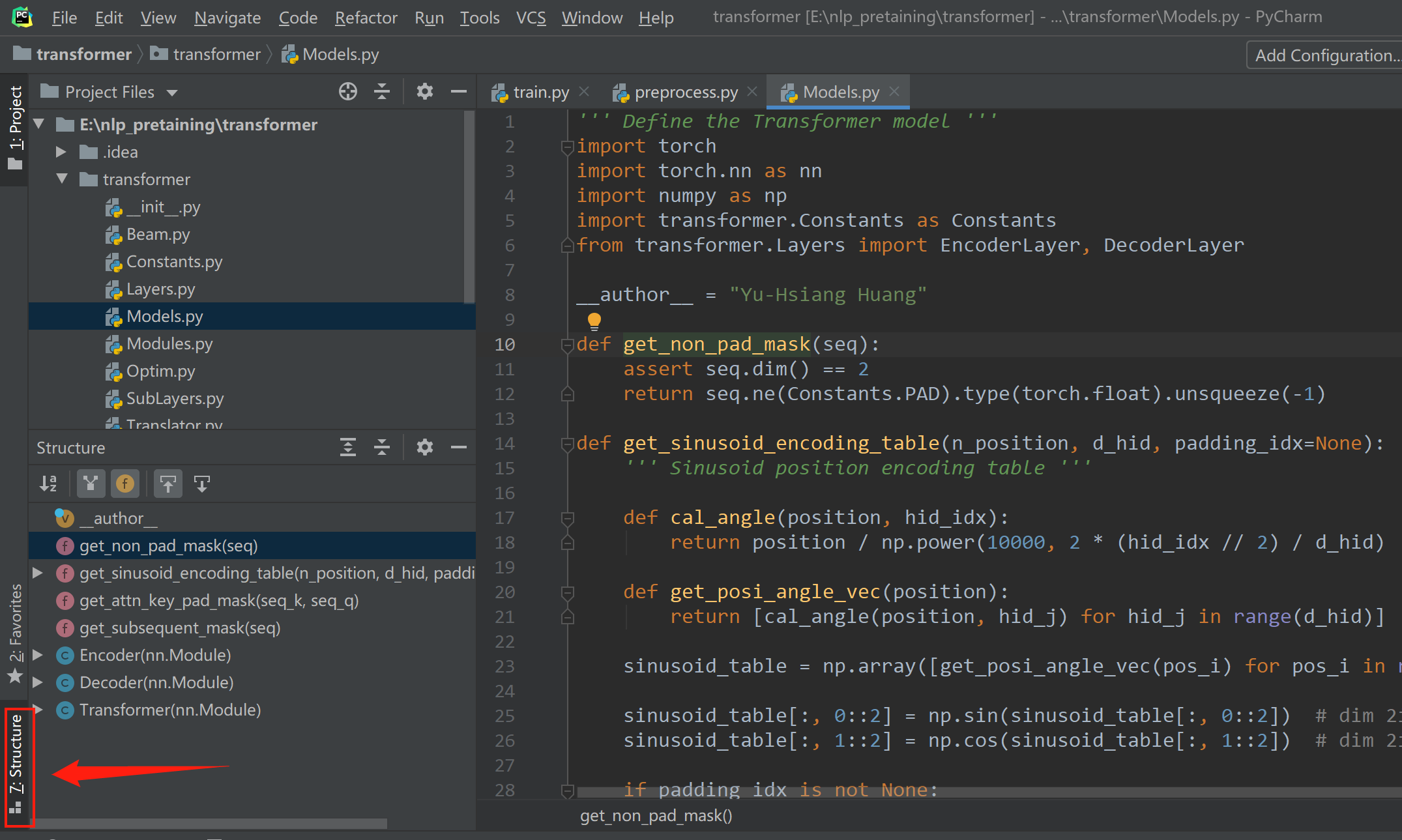Expand the .idea folder in the tree
The image size is (1402, 840).
coord(61,152)
